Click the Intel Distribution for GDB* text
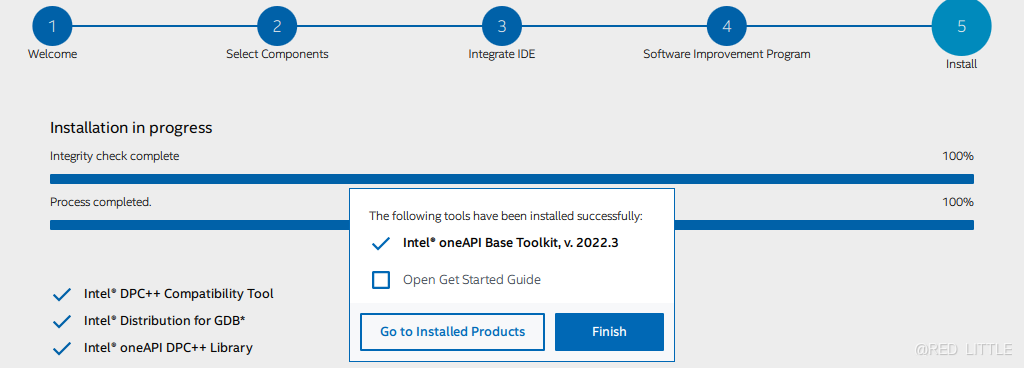 point(164,320)
